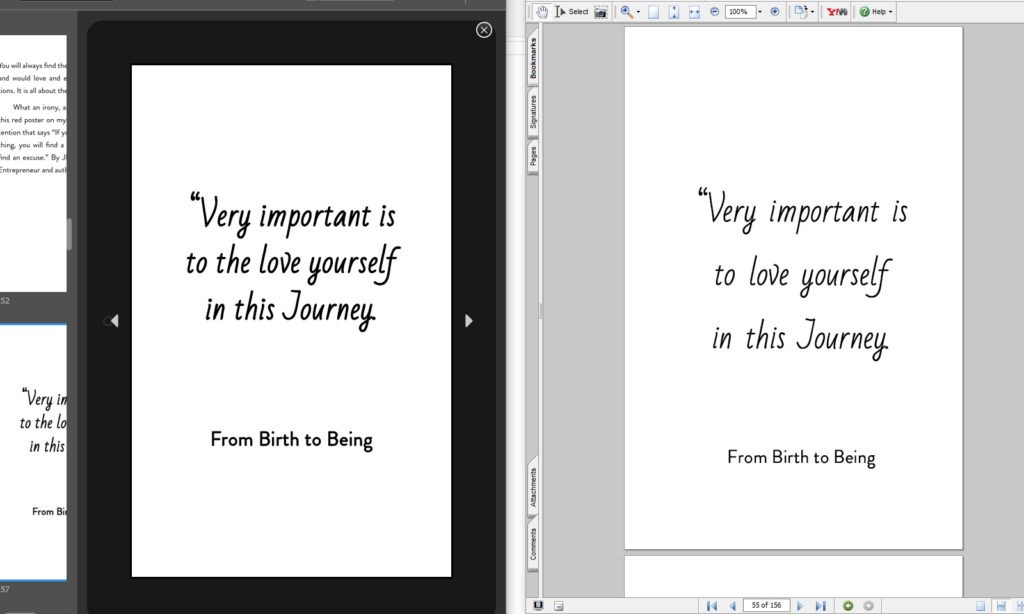This screenshot has height=614, width=1024.
Task: Open the zoom percentage dropdown
Action: (760, 12)
